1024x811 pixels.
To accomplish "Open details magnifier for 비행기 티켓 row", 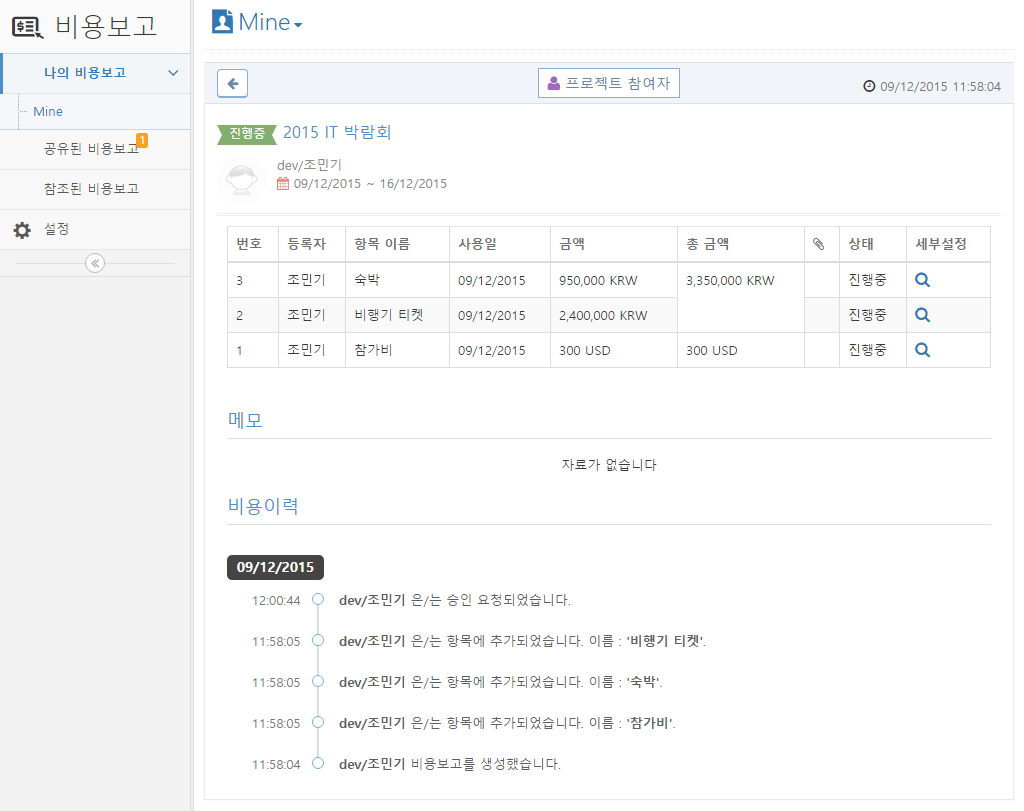I will (923, 315).
